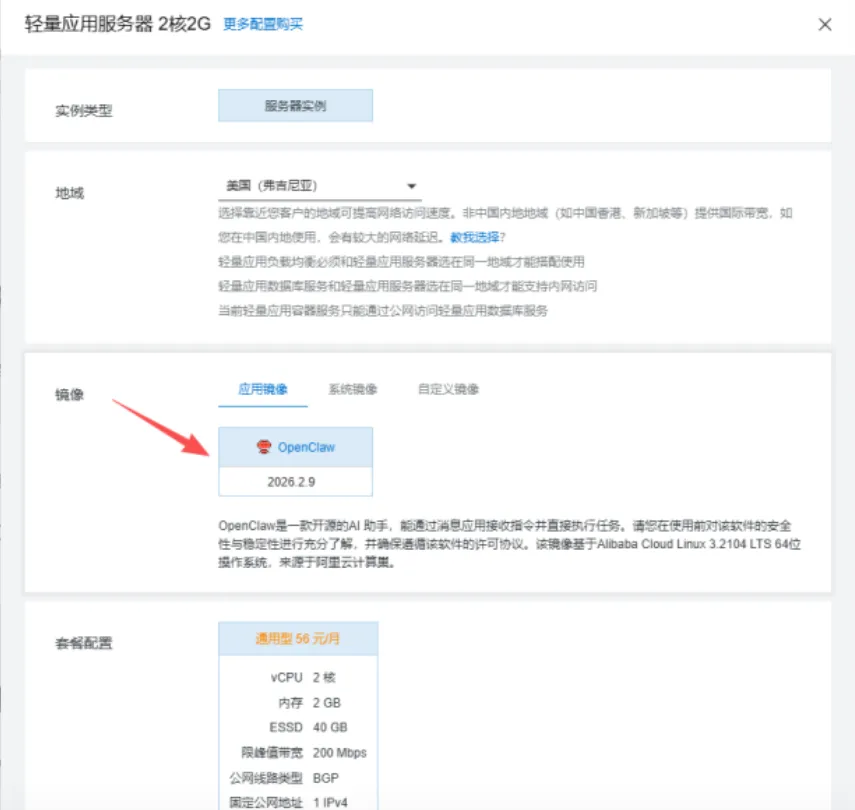855x810 pixels.
Task: Open the 更多配置购买 link
Action: click(x=263, y=25)
